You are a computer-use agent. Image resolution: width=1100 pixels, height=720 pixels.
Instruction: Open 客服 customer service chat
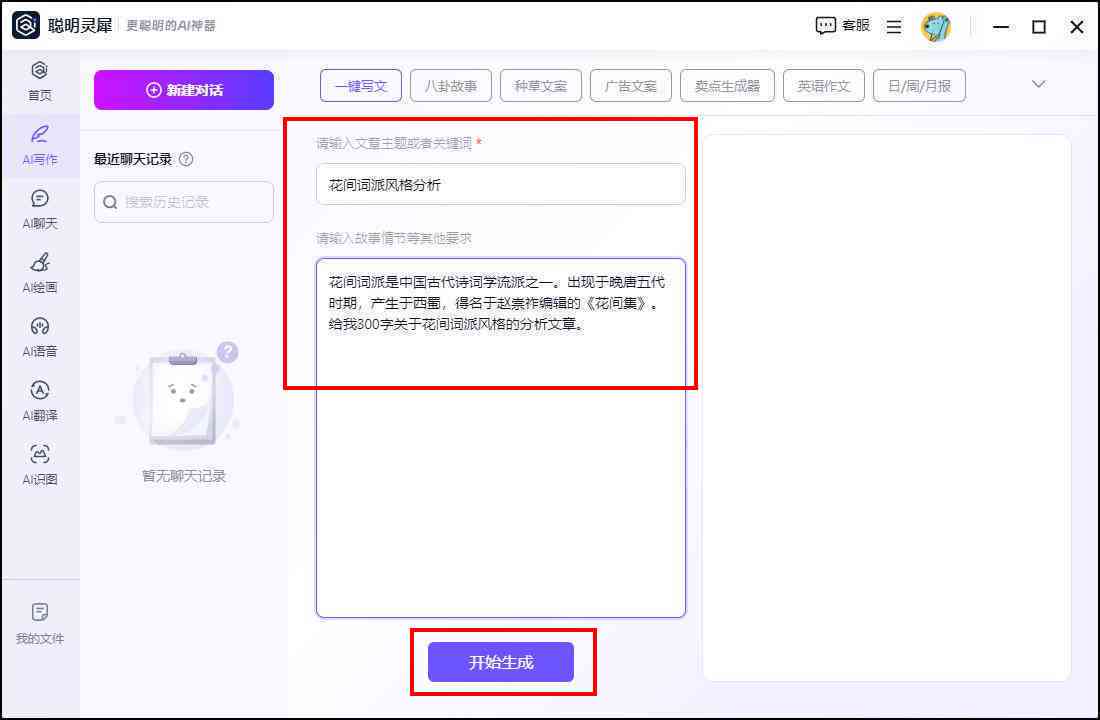843,26
